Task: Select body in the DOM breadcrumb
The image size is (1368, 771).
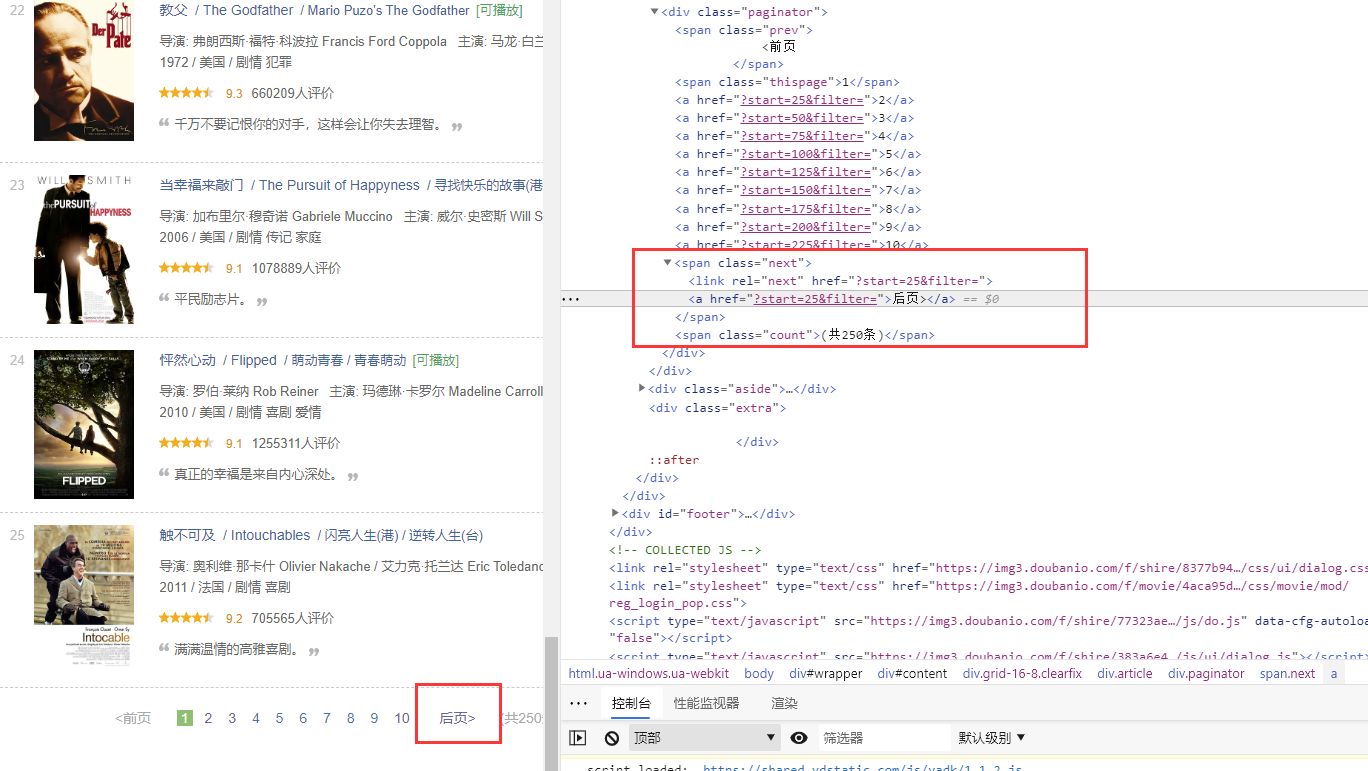Action: pos(759,673)
